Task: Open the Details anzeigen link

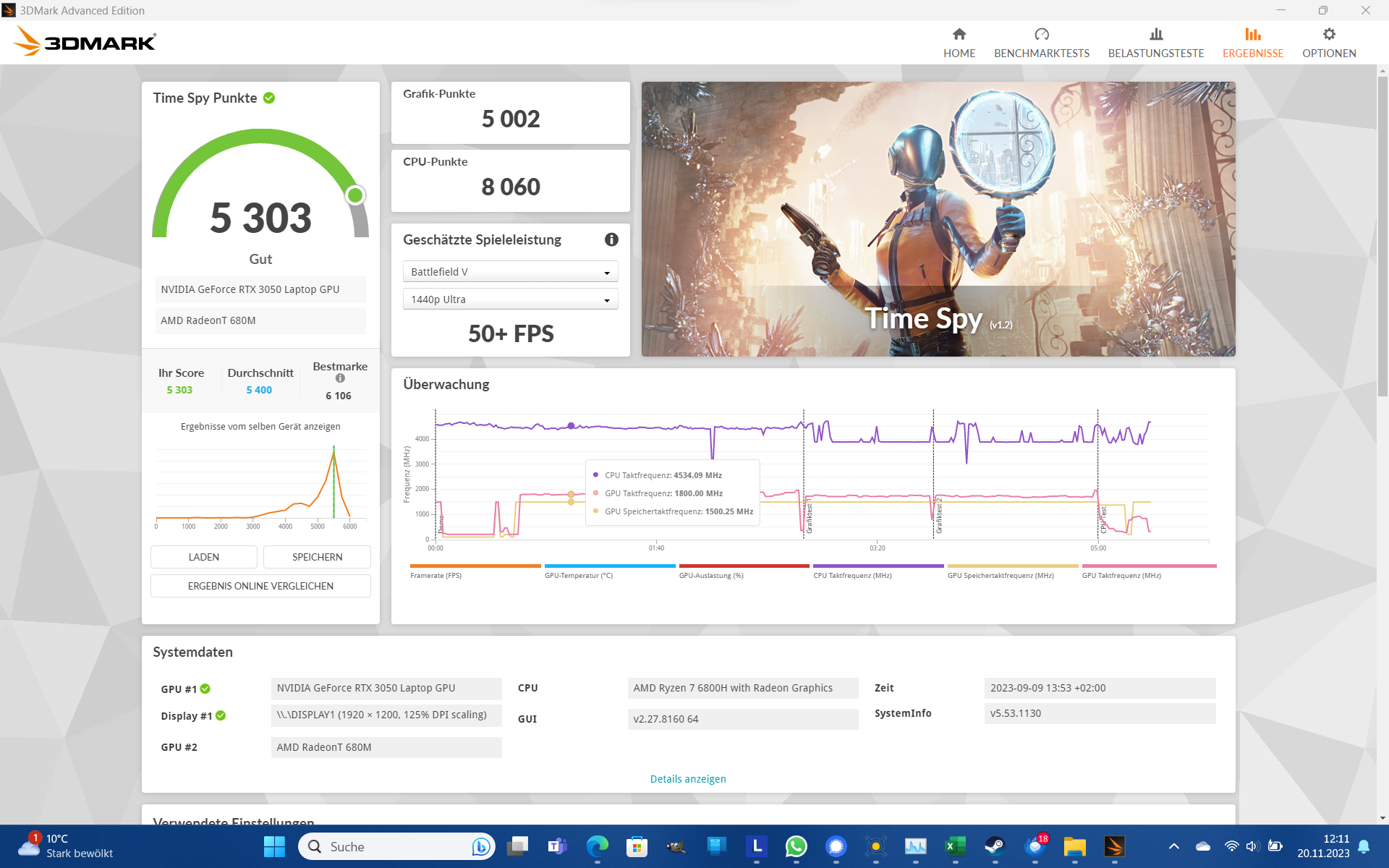Action: pos(687,778)
